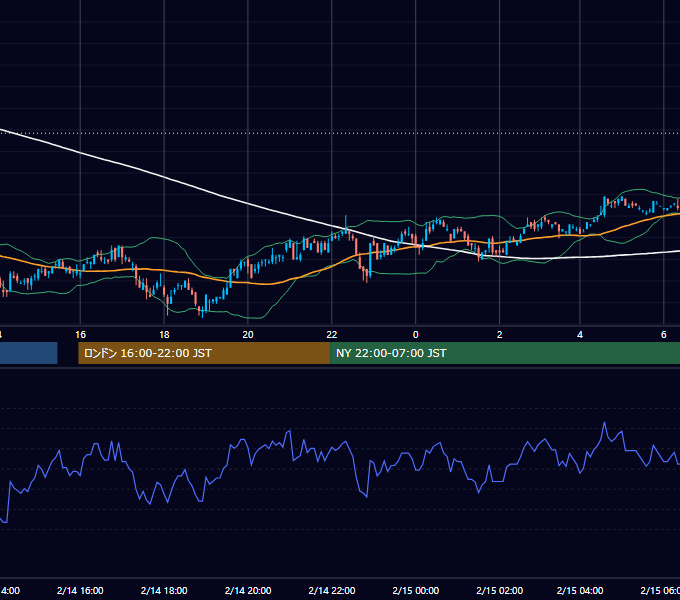This screenshot has height=600, width=680.
Task: Click the 2/14 22:00 date label
Action: [x=332, y=591]
